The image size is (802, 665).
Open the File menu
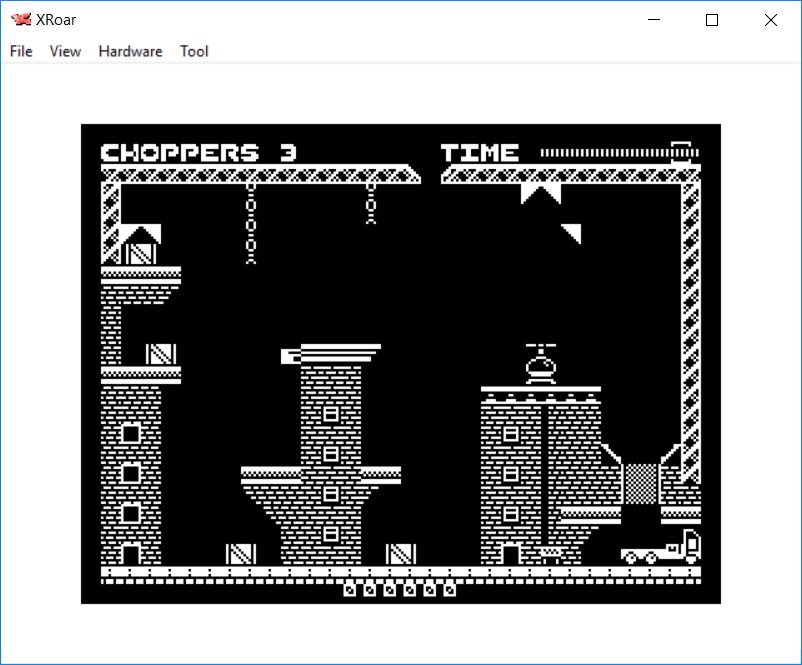(x=21, y=51)
